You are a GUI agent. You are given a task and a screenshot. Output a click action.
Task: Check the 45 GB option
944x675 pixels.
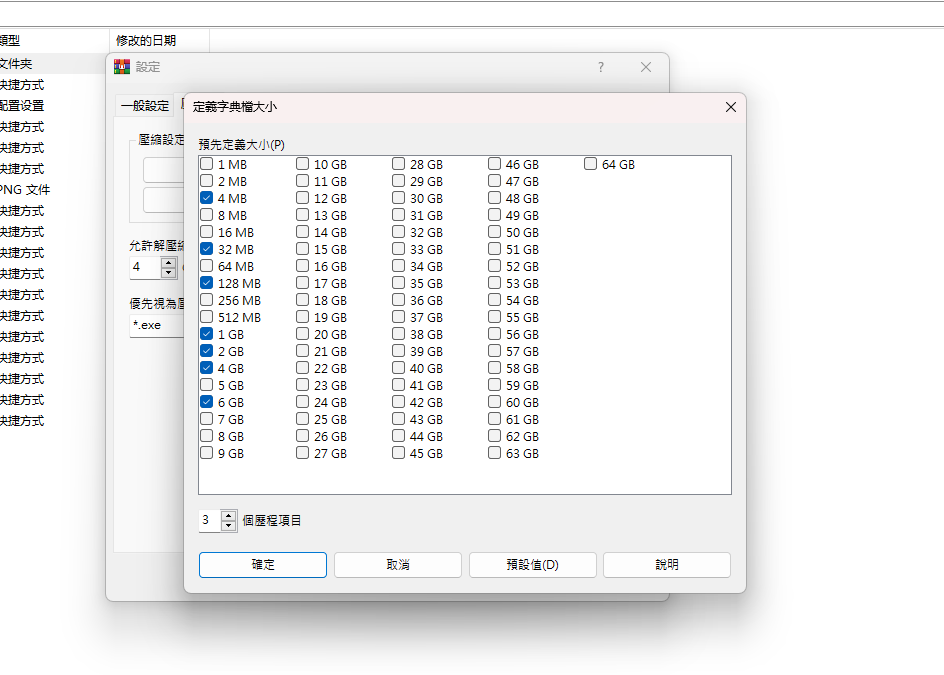399,453
